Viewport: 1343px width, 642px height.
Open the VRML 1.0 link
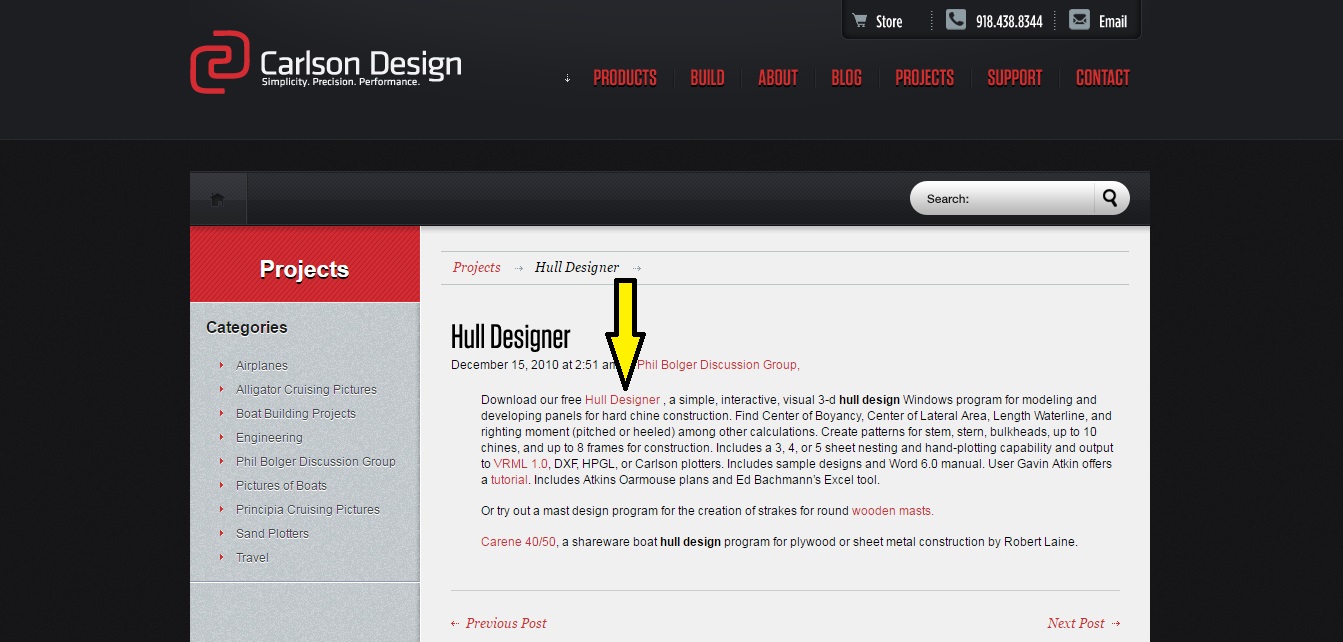[520, 464]
